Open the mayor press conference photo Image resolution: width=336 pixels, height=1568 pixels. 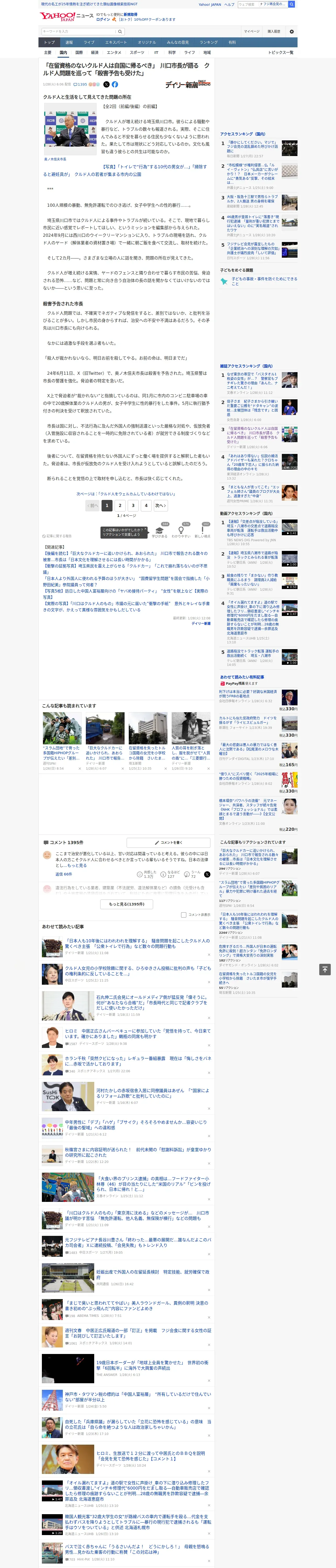(70, 129)
